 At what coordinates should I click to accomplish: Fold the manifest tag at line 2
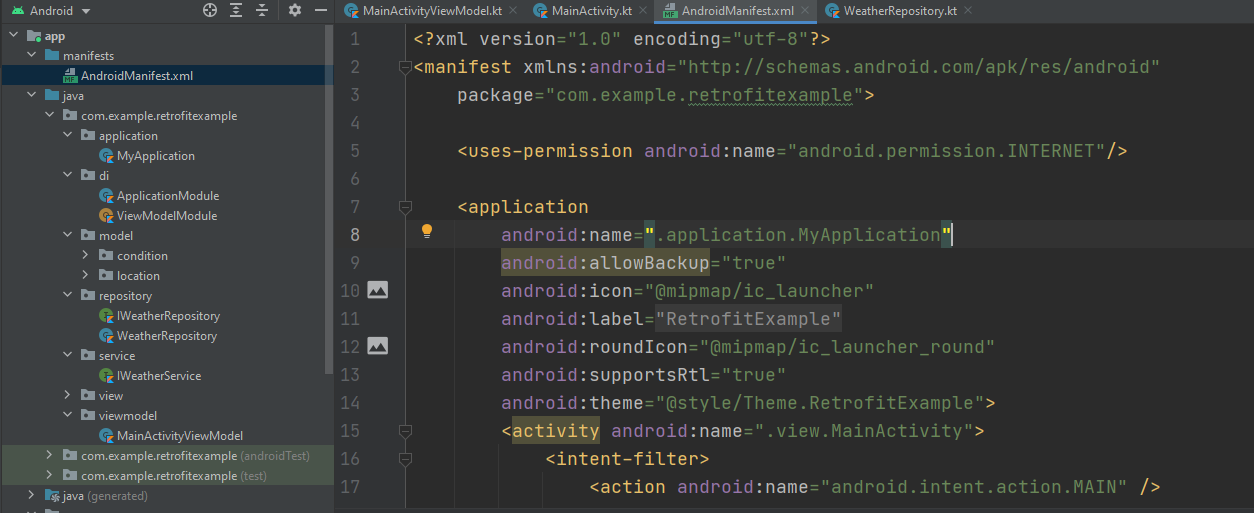click(x=405, y=67)
